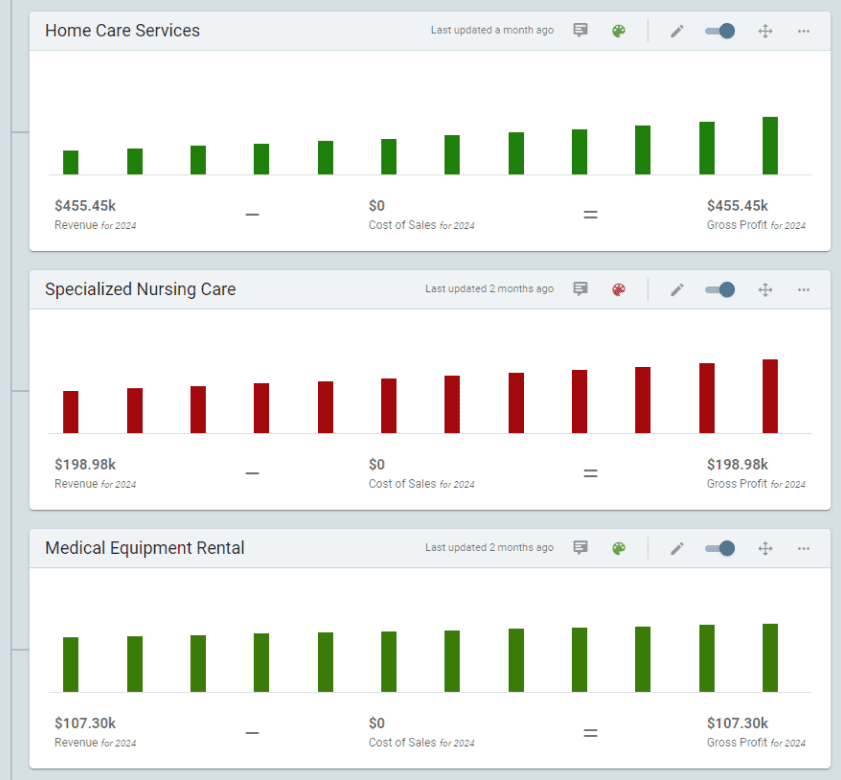841x780 pixels.
Task: Edit the Home Care Services card
Action: 677,31
